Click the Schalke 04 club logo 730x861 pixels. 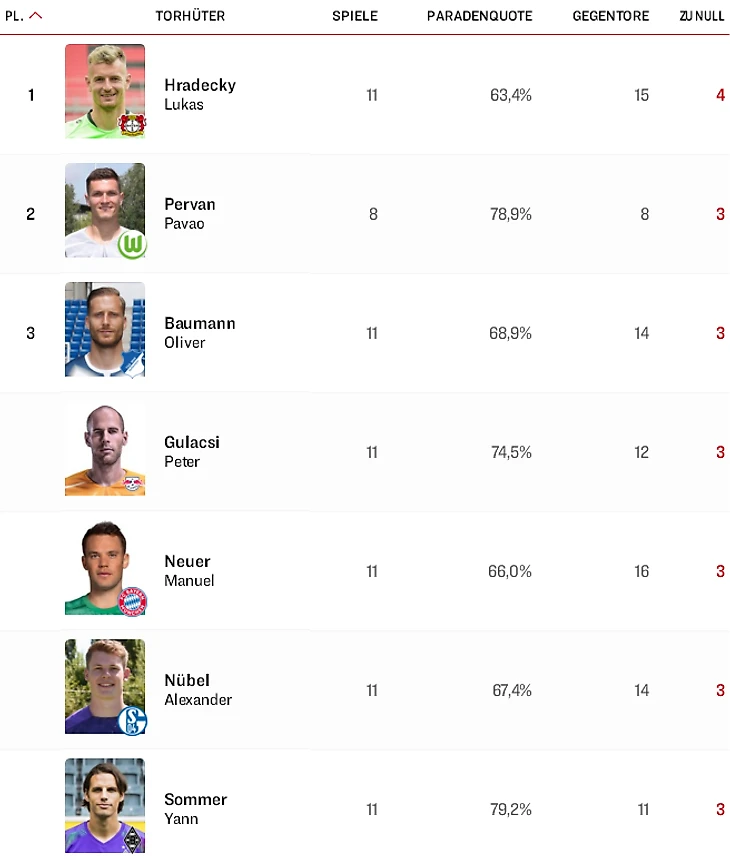point(132,720)
